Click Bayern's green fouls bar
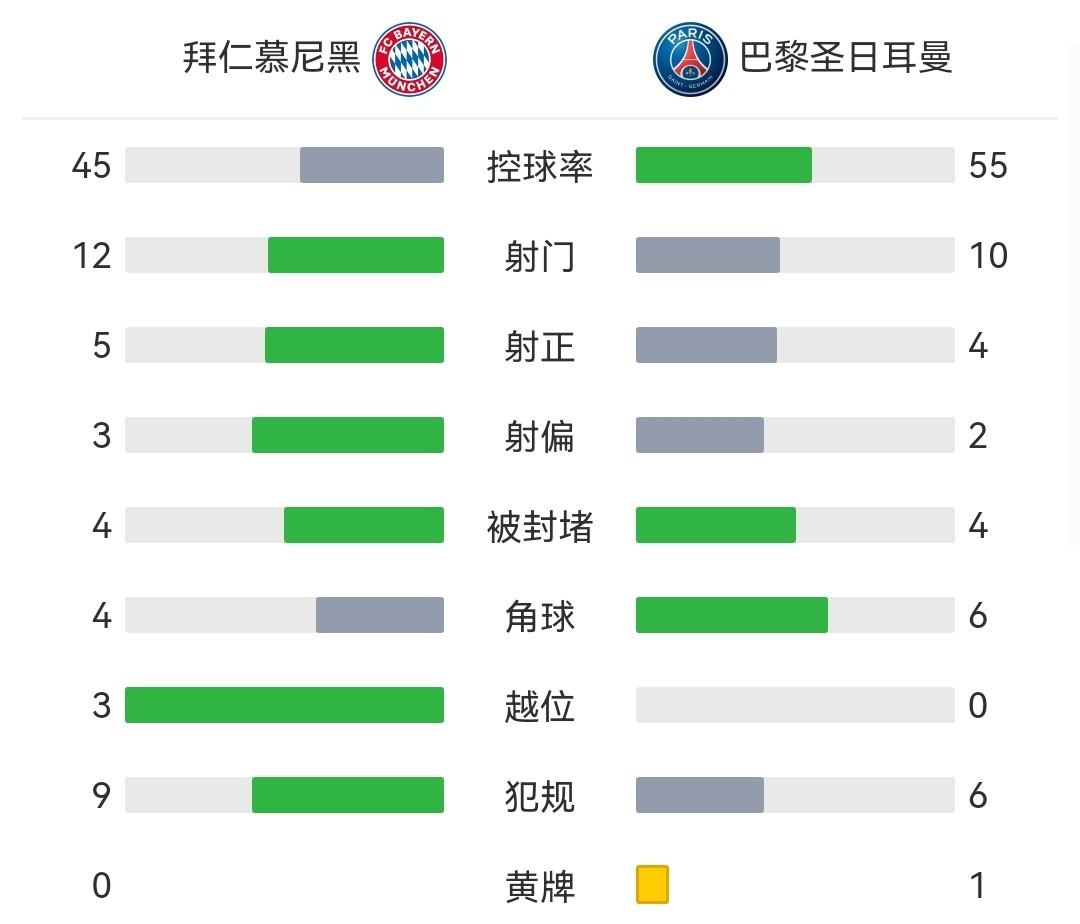Image resolution: width=1080 pixels, height=924 pixels. tap(348, 795)
